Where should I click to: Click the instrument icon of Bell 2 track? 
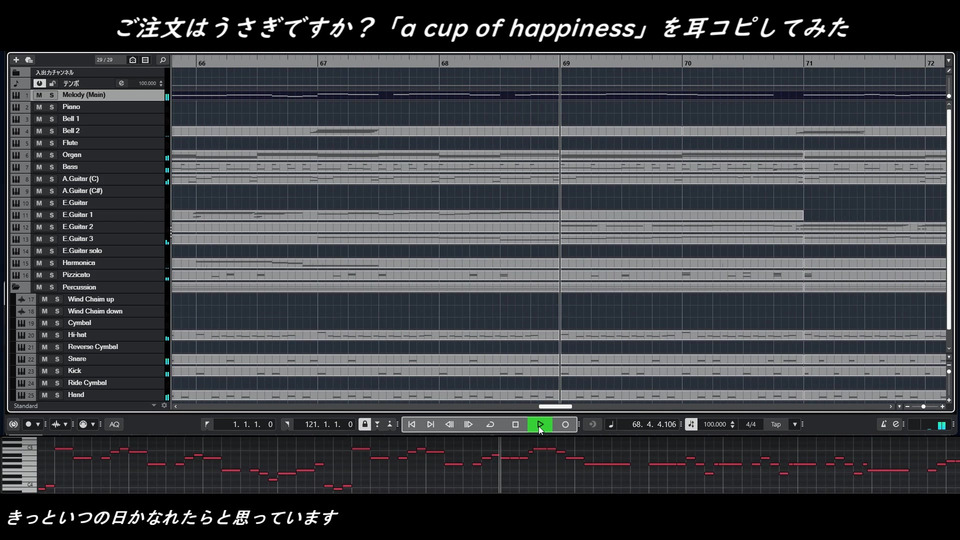pyautogui.click(x=17, y=131)
